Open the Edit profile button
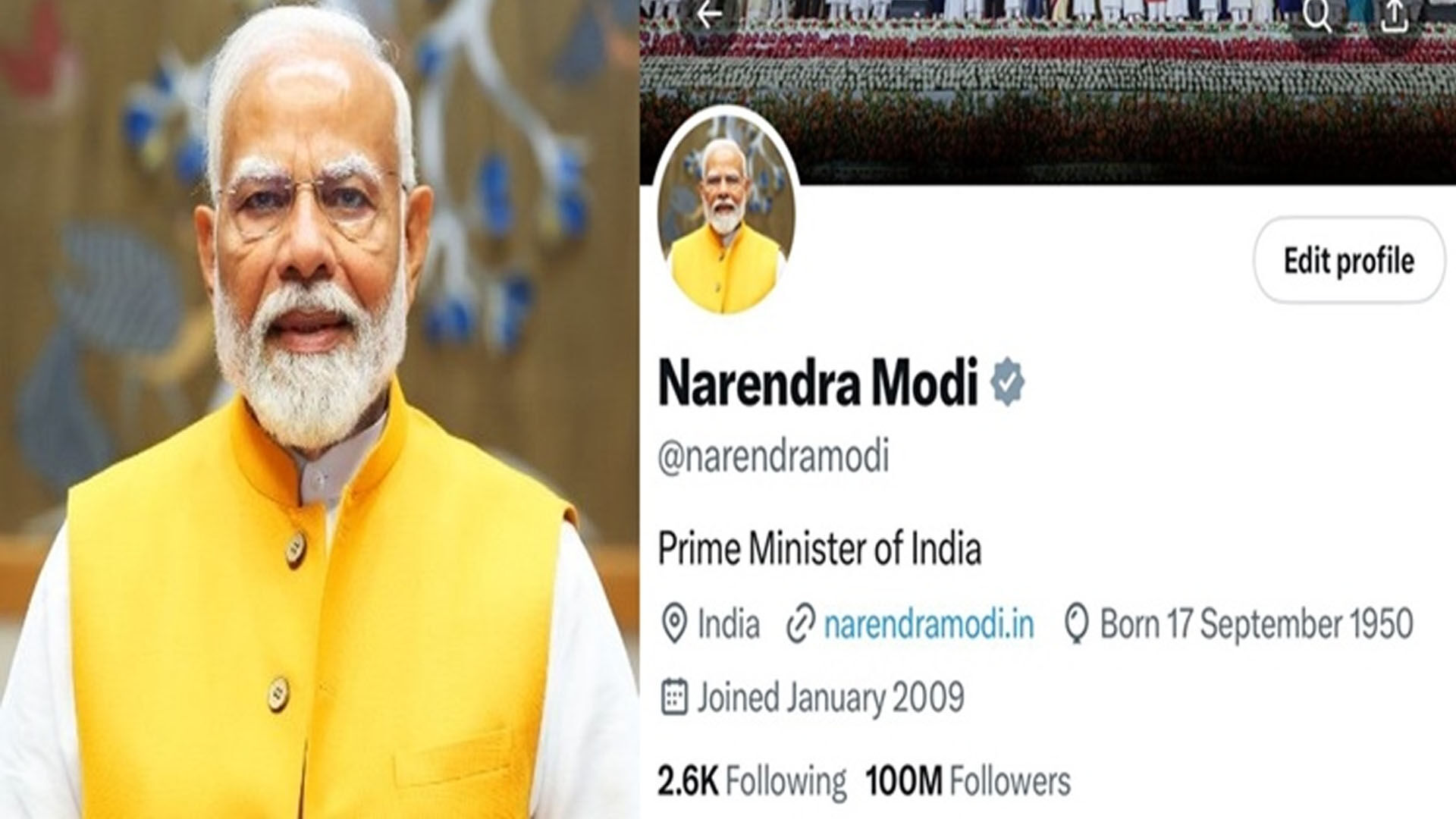The height and width of the screenshot is (819, 1456). (1349, 260)
